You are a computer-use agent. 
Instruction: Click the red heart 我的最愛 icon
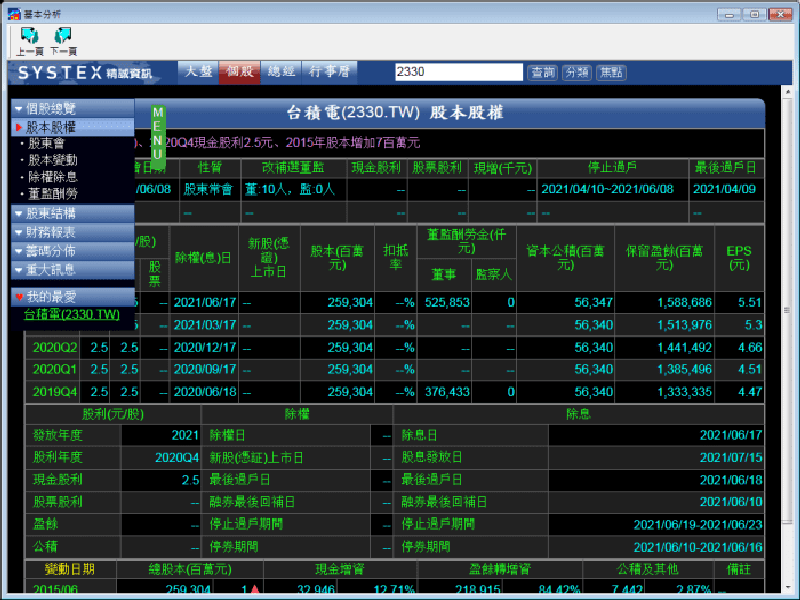tap(19, 297)
